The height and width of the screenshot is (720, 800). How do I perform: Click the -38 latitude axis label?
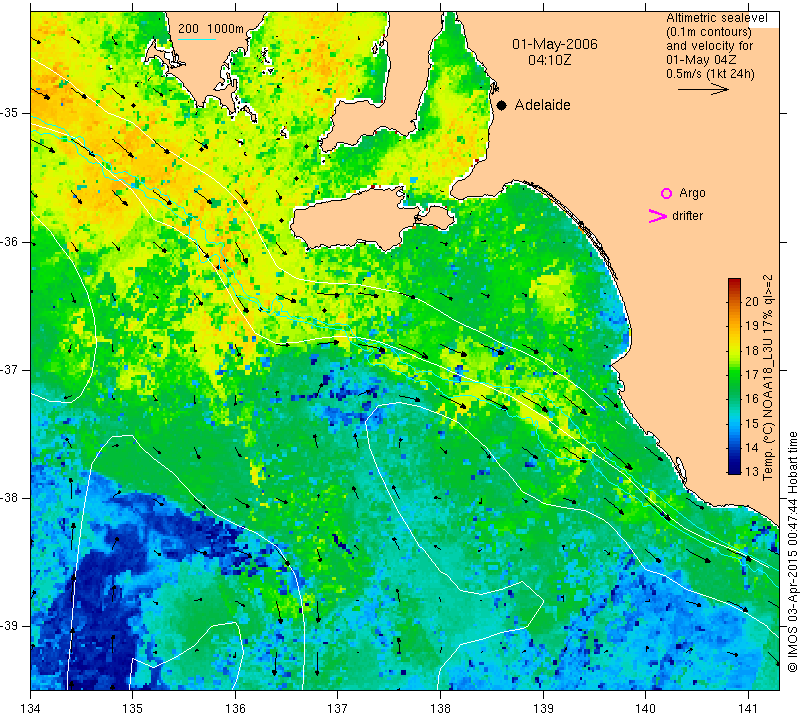tap(9, 498)
